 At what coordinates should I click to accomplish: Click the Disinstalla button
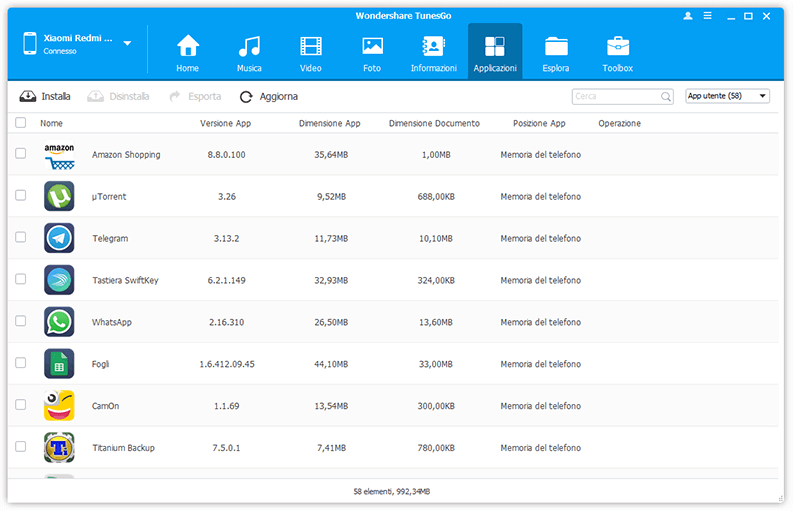118,96
